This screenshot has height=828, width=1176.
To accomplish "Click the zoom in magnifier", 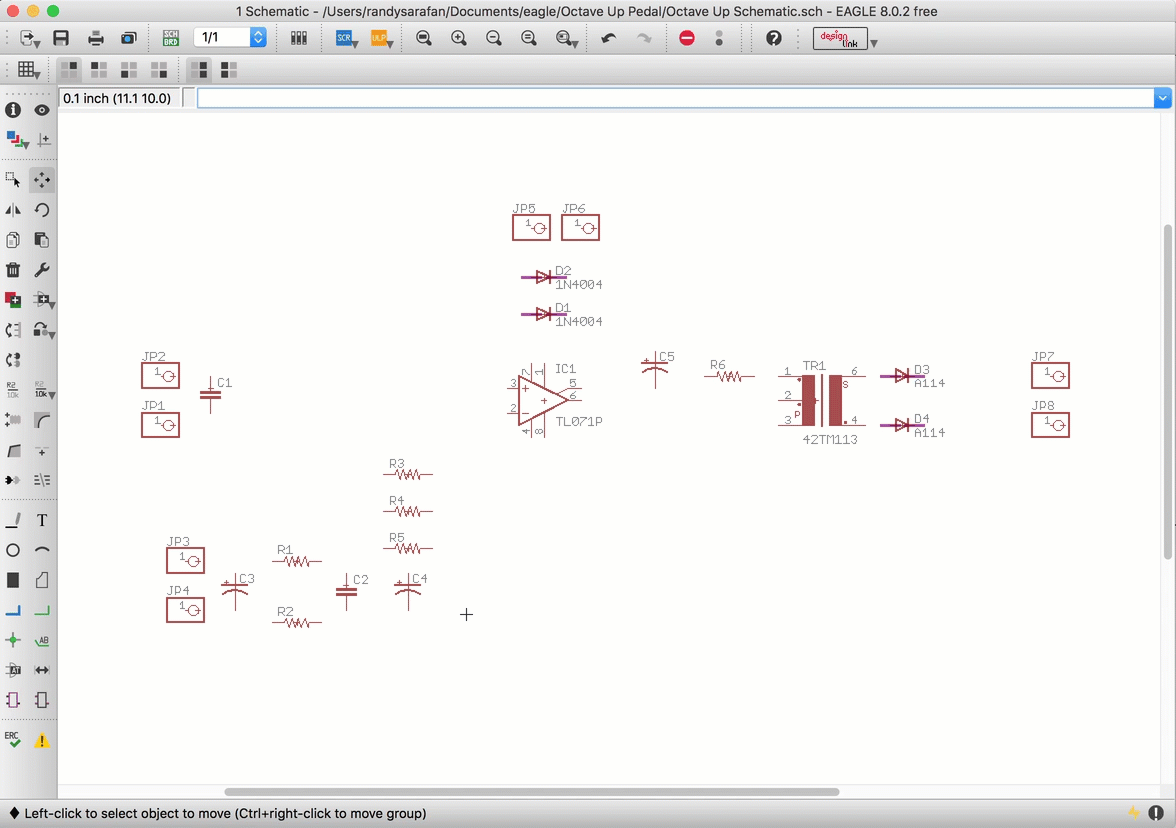I will [x=459, y=38].
